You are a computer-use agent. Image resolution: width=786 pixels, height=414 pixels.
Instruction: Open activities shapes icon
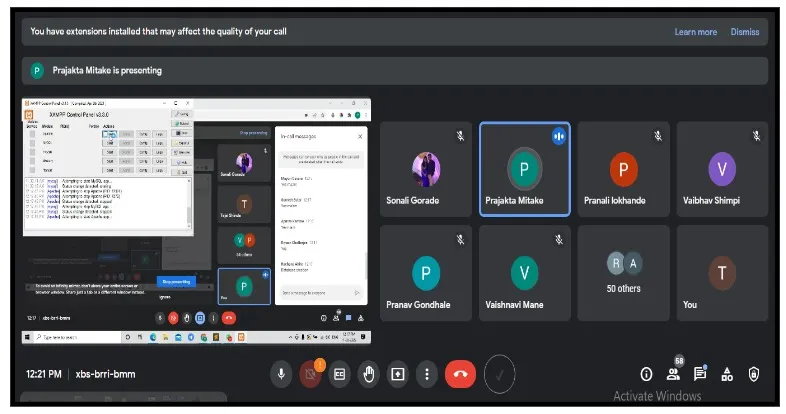tap(727, 374)
